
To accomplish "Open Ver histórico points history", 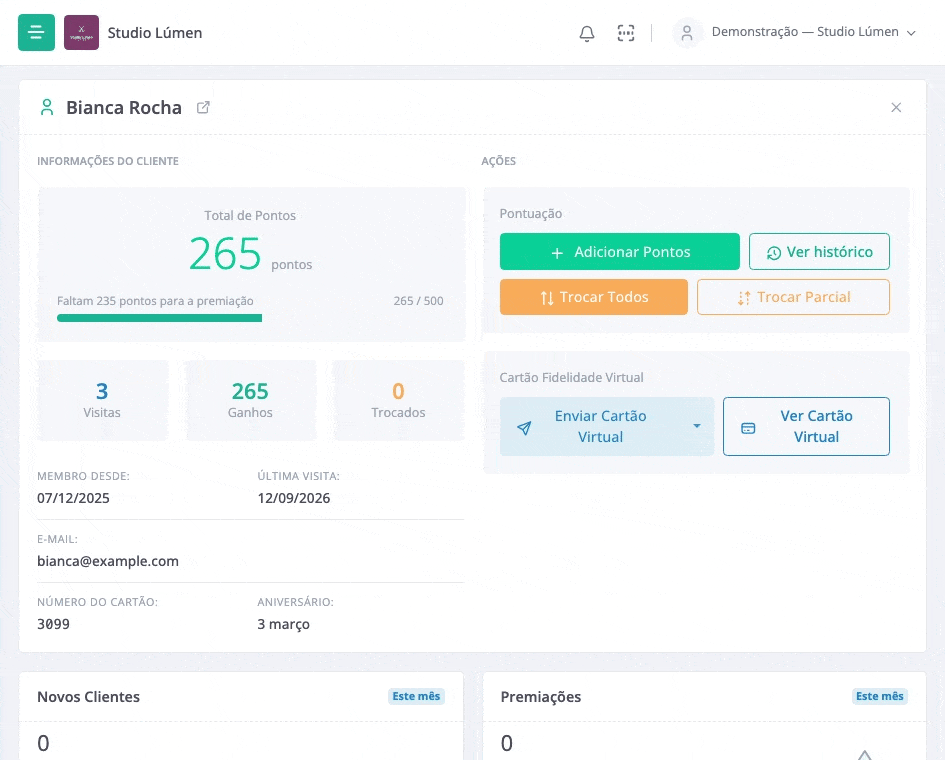I will [x=819, y=251].
